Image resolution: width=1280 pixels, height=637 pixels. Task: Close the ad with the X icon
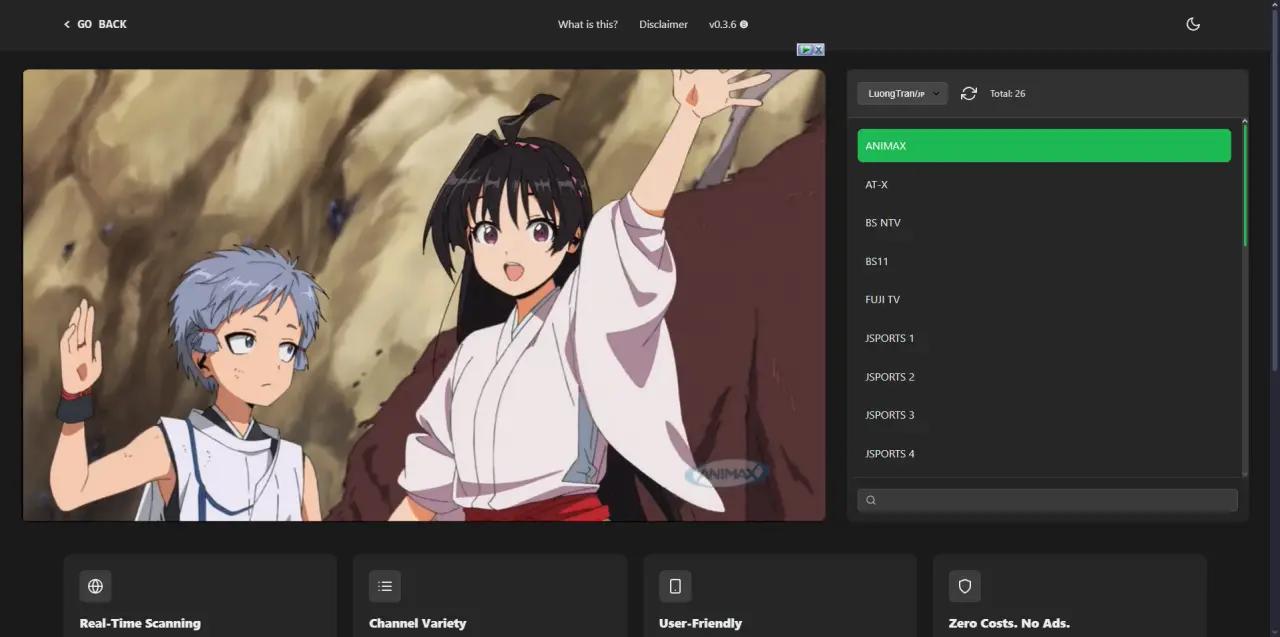click(818, 49)
